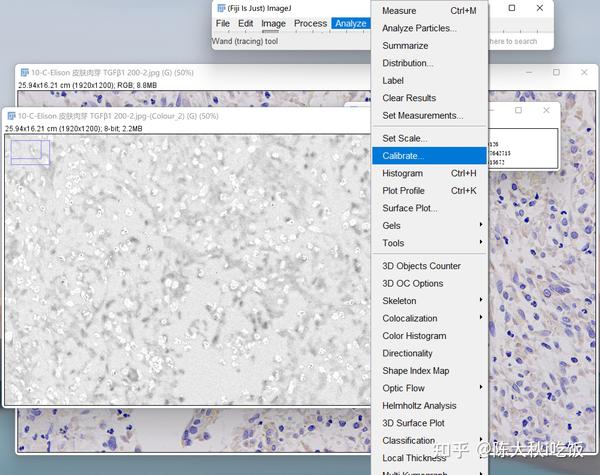
Task: Open Surface Plot... menu entry
Action: tap(429, 208)
